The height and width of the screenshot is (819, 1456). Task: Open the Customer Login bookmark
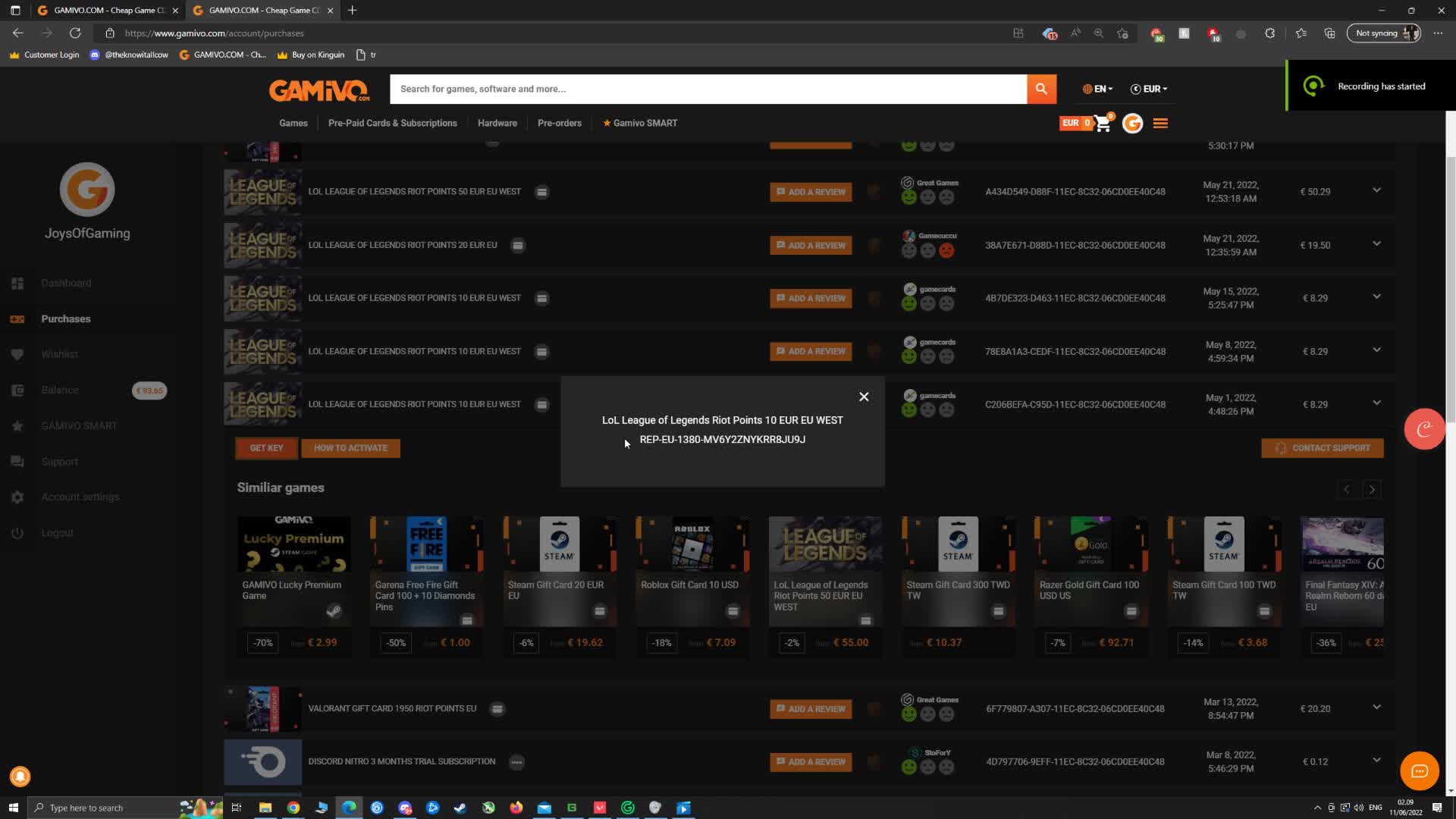coord(44,55)
